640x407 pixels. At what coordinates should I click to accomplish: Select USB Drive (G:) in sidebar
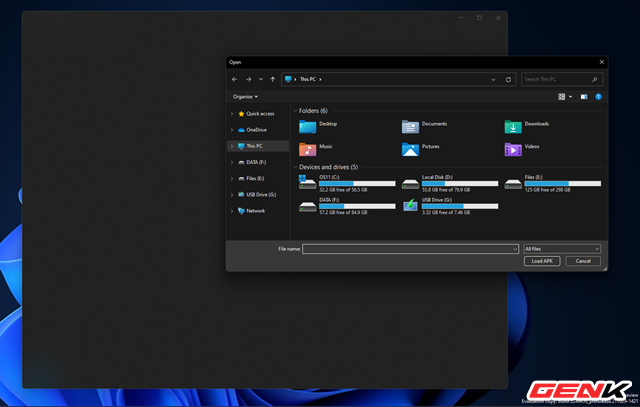(261, 195)
